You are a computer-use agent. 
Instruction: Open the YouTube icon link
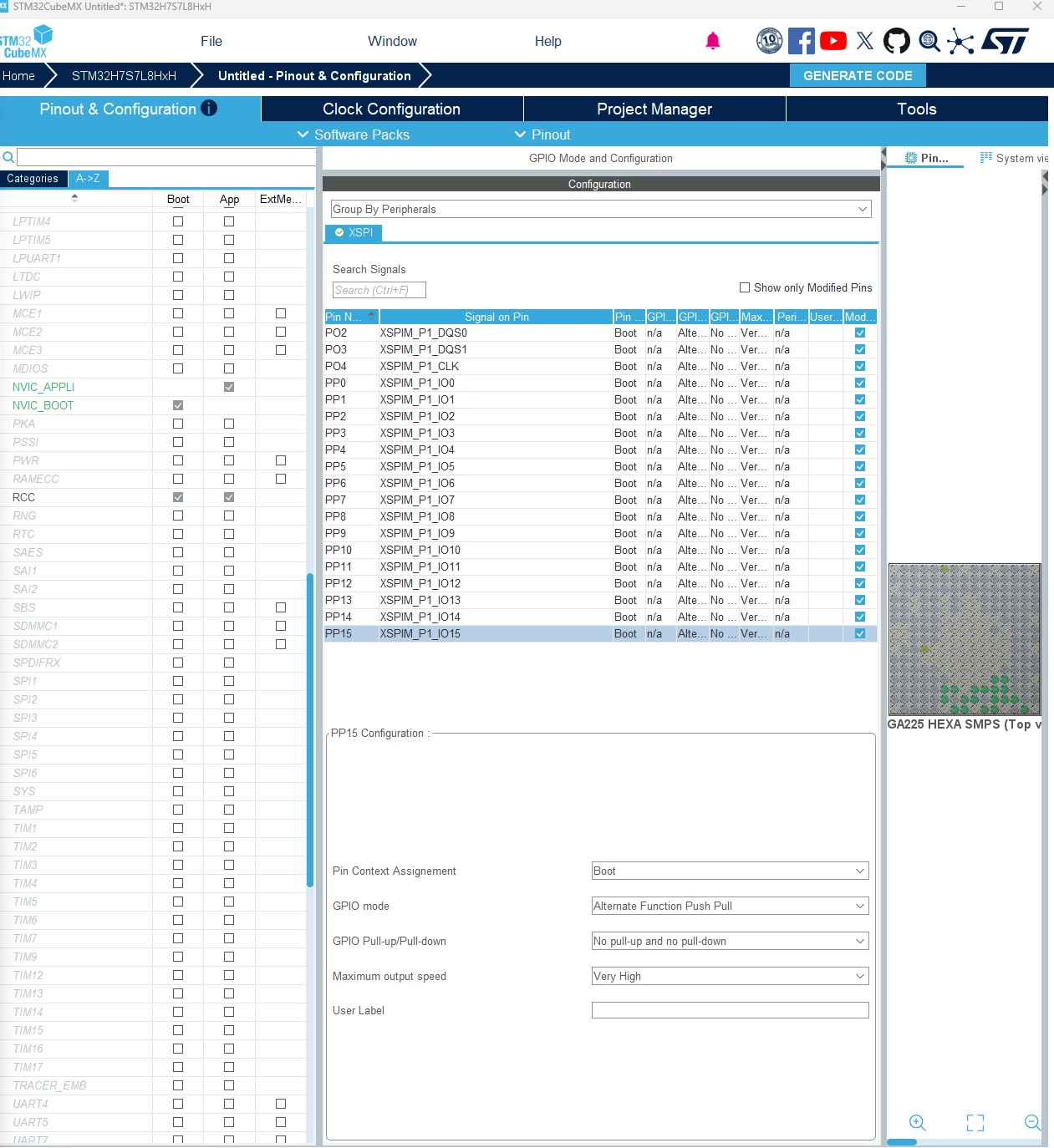(833, 41)
